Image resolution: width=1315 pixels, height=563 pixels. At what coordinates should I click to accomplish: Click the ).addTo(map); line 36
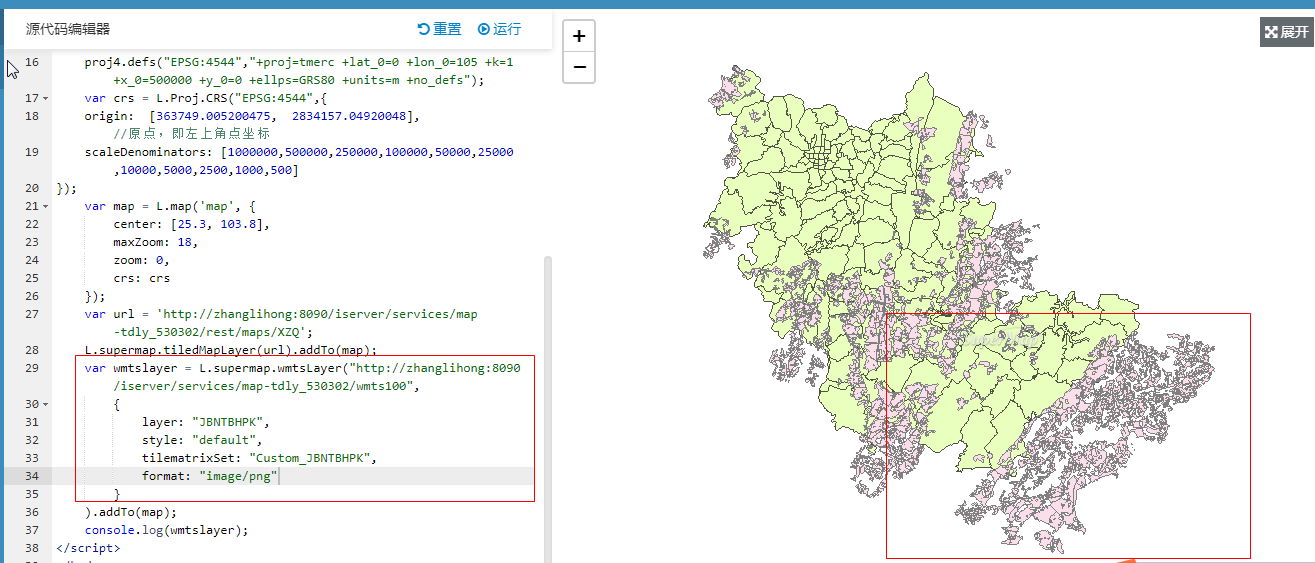(x=131, y=512)
